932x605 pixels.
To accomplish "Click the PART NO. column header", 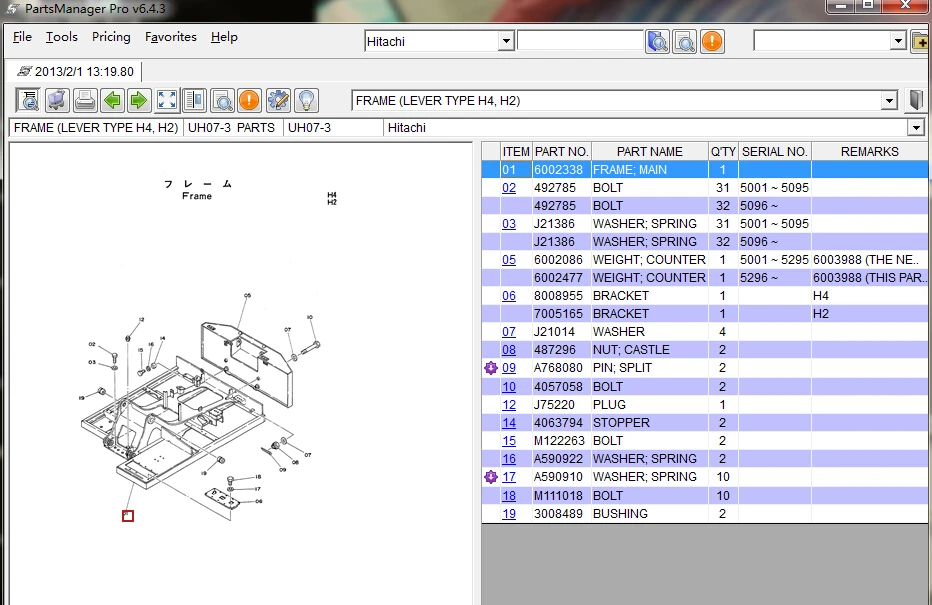I will click(x=562, y=152).
